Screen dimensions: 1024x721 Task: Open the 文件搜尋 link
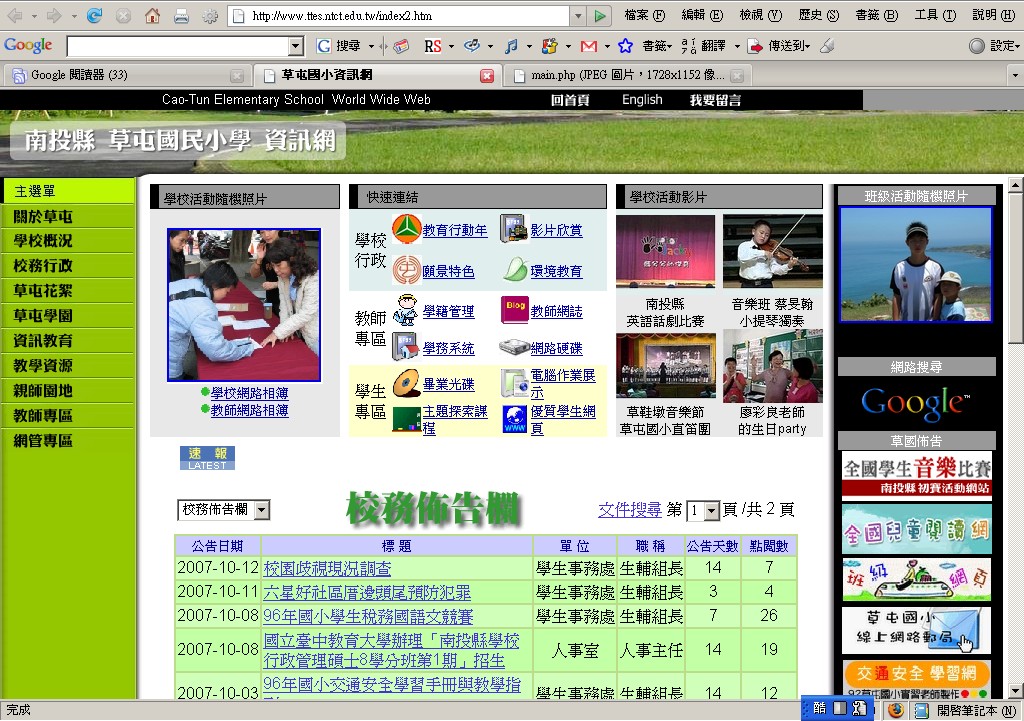630,509
